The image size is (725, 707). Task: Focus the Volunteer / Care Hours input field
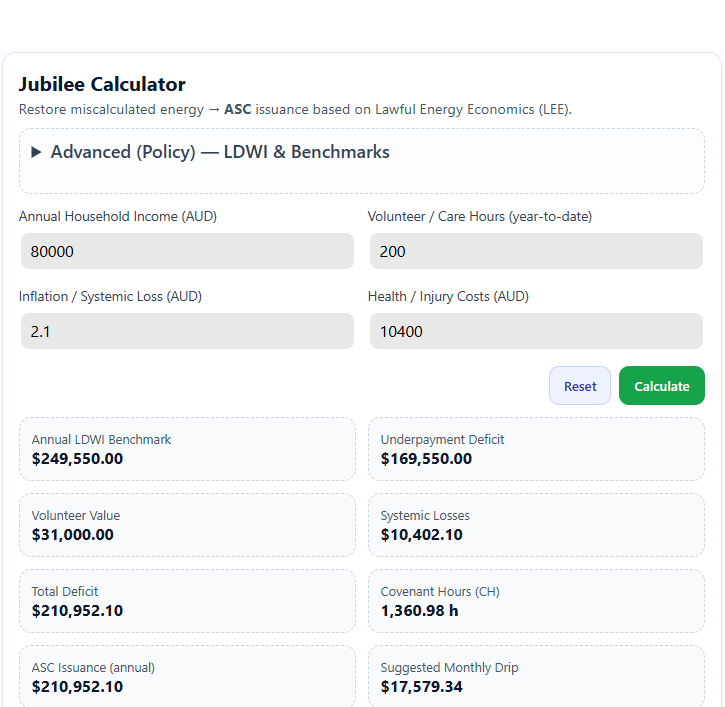coord(536,251)
